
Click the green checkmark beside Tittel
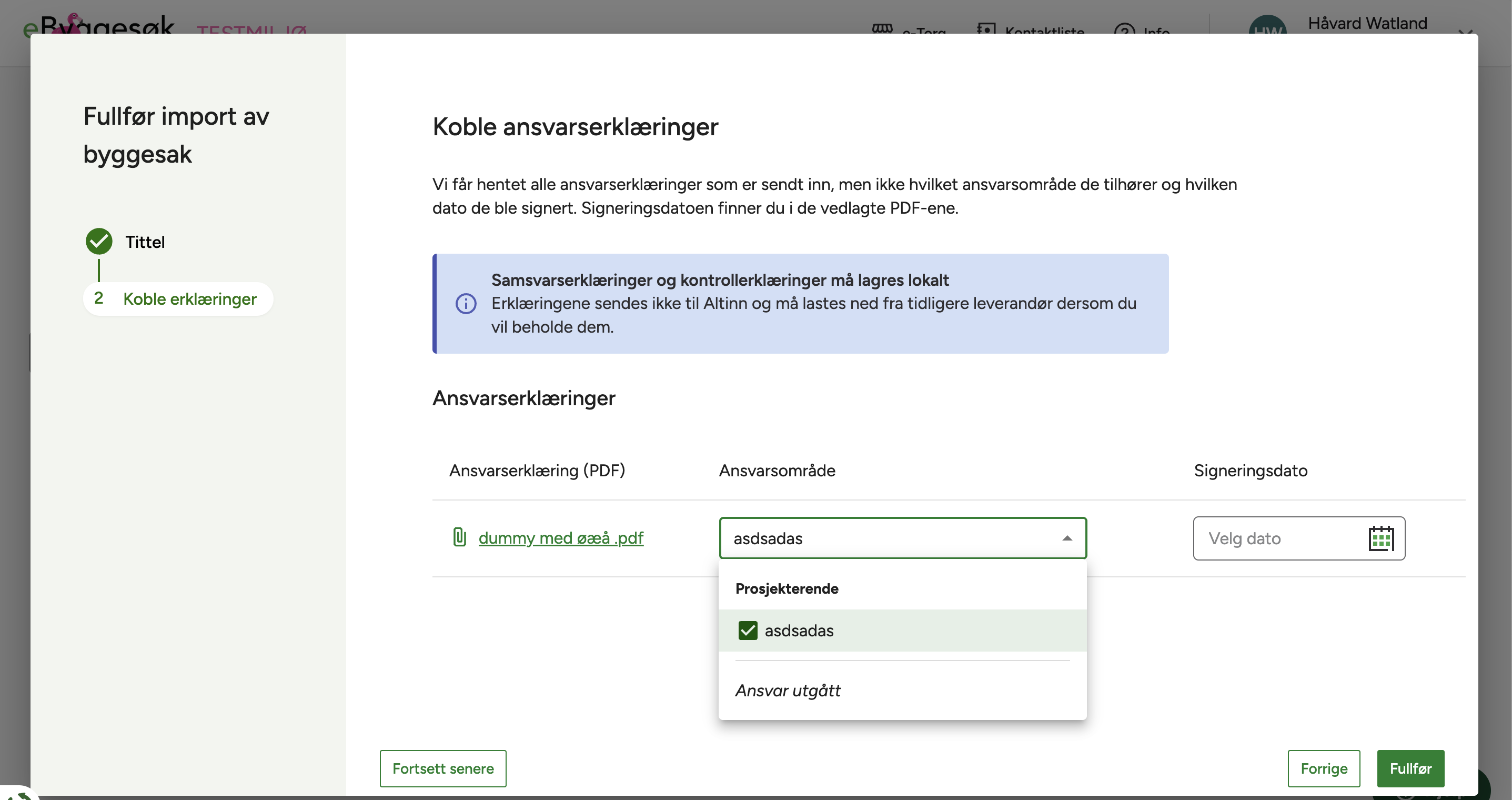pyautogui.click(x=98, y=242)
